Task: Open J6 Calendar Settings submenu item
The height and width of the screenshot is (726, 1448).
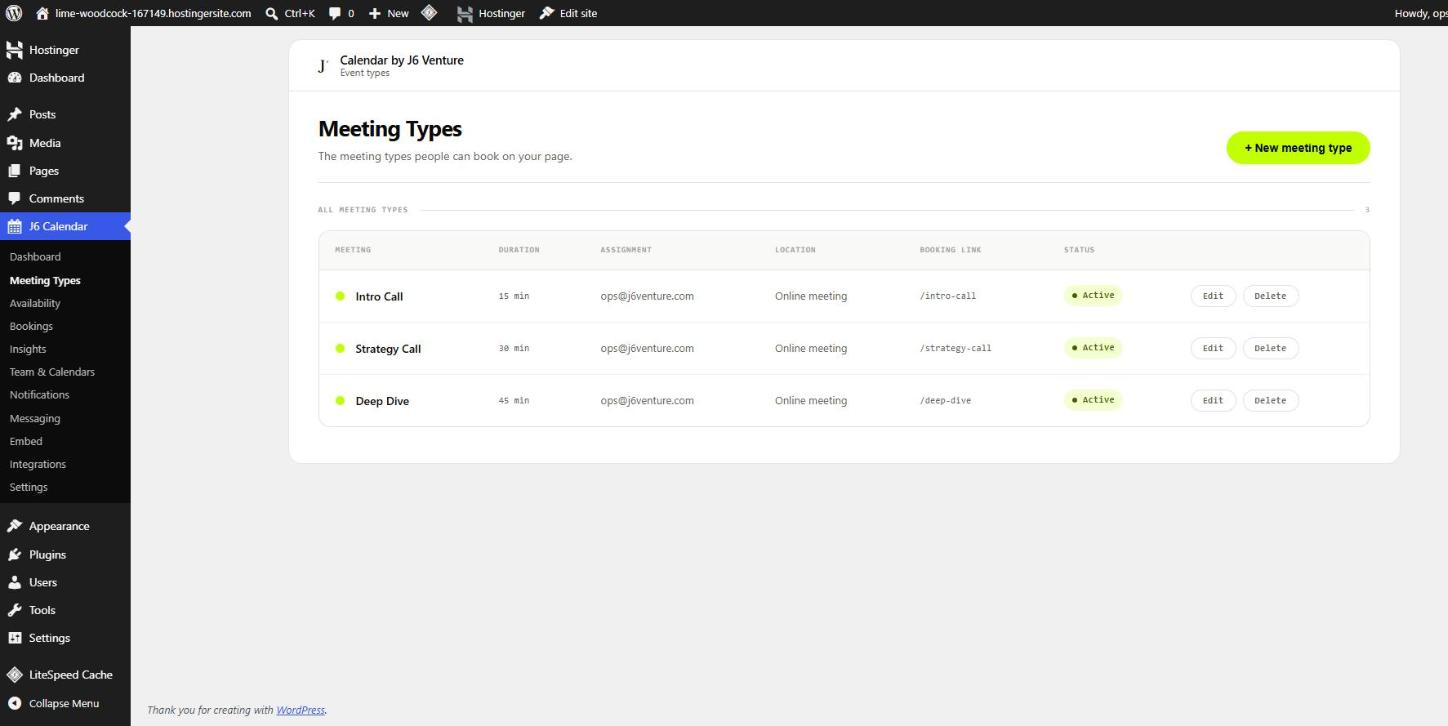Action: tap(29, 488)
